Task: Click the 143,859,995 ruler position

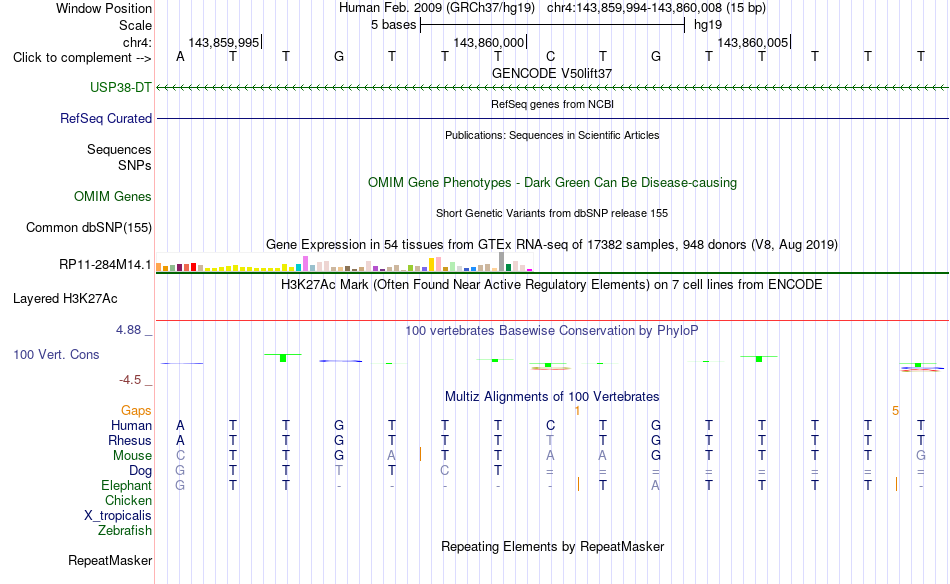Action: [x=224, y=42]
